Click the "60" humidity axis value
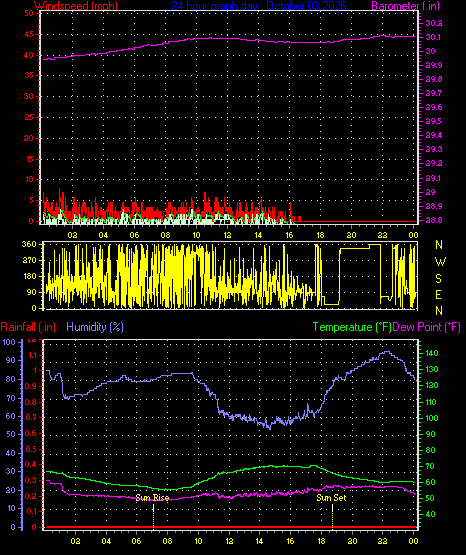466x555 pixels. click(11, 416)
